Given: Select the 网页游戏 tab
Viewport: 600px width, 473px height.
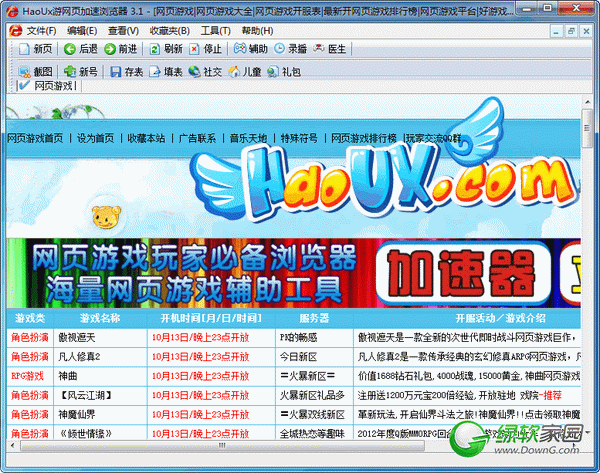Looking at the screenshot, I should pos(49,86).
